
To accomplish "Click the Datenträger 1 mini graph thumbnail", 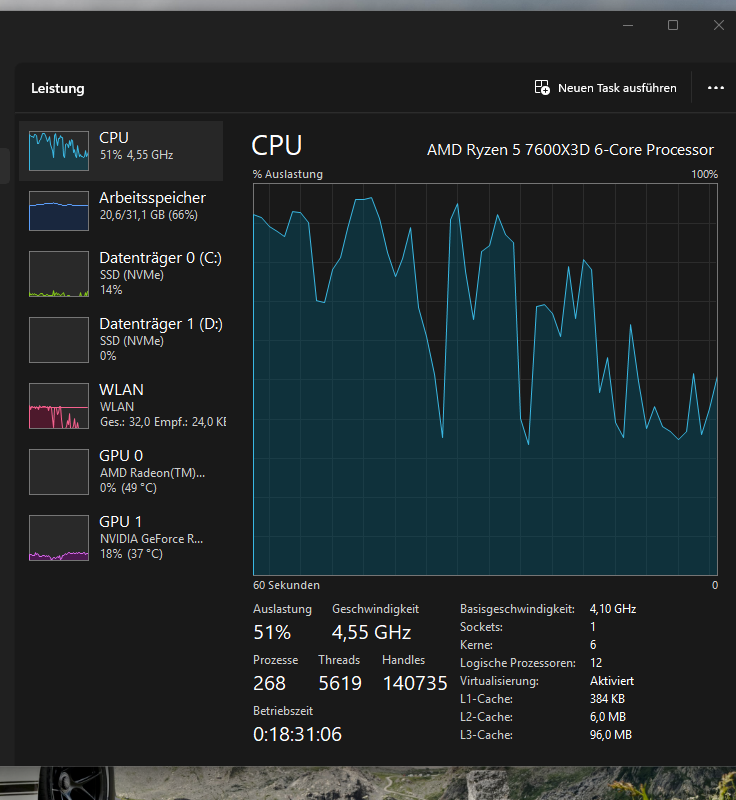I will [59, 340].
